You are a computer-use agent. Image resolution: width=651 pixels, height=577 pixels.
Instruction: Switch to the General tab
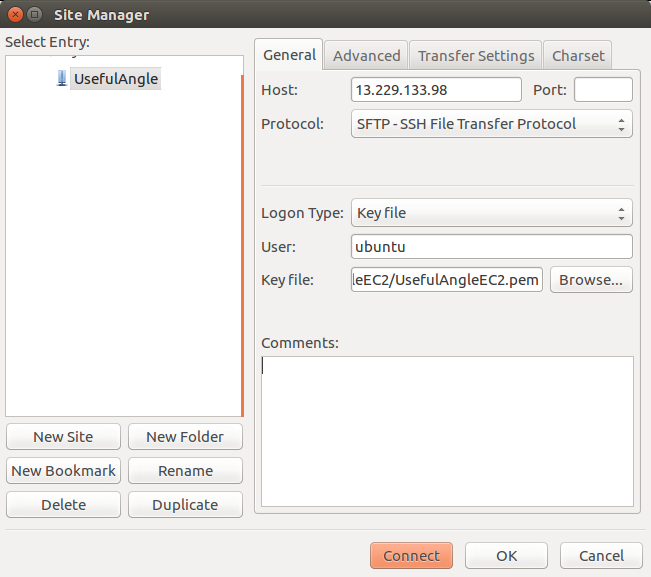coord(289,55)
